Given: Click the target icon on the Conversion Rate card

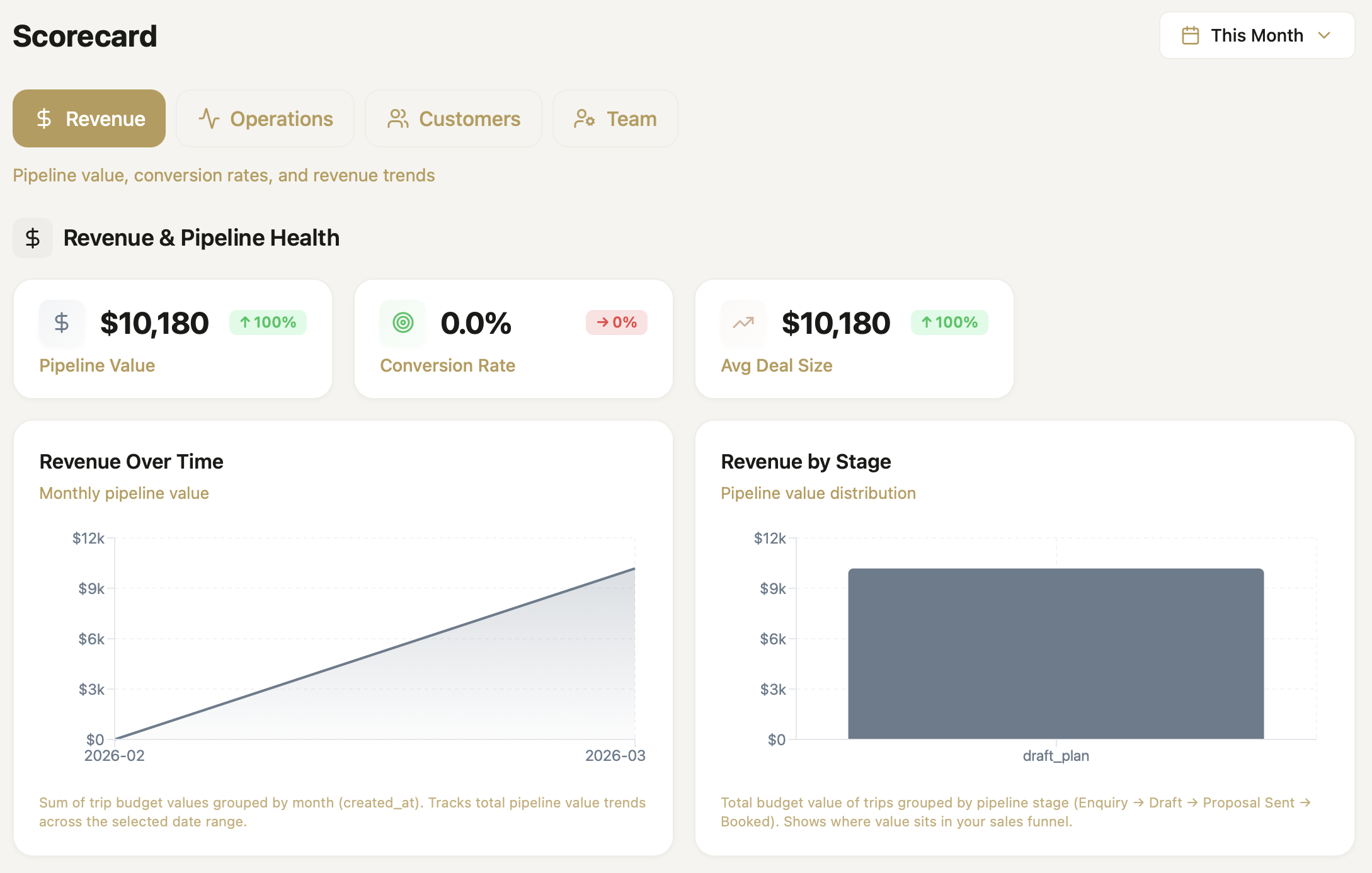Looking at the screenshot, I should 402,322.
